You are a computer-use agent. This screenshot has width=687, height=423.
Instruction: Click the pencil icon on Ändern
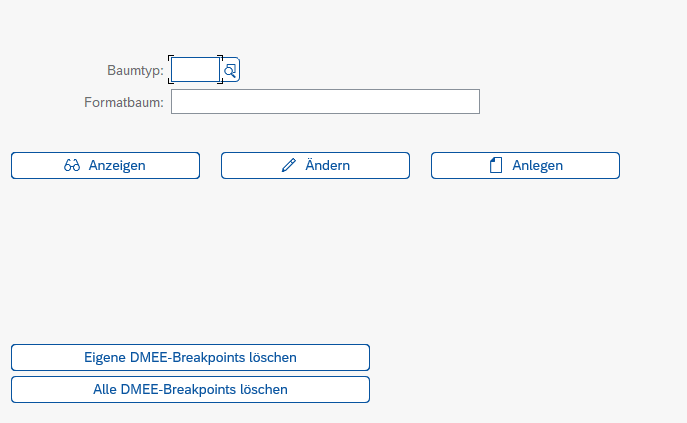click(x=289, y=166)
